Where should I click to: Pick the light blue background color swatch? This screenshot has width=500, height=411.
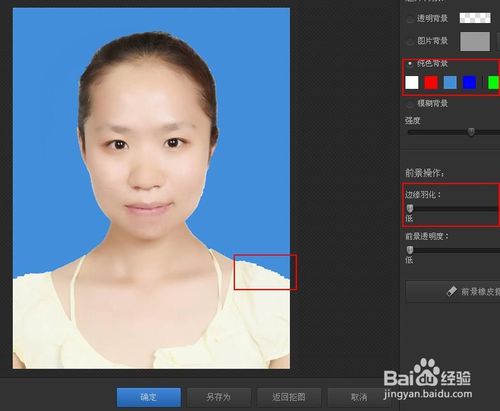click(450, 82)
